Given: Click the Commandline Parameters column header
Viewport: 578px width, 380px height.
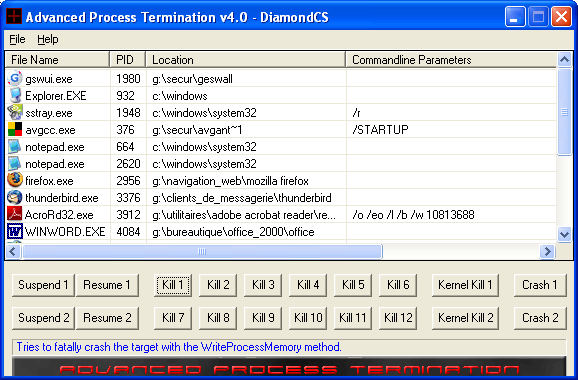Looking at the screenshot, I should [x=451, y=60].
